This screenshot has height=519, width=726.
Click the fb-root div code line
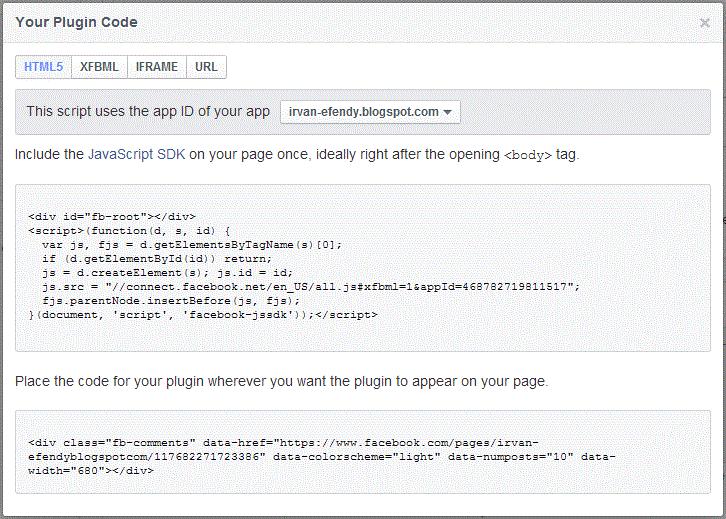point(112,217)
